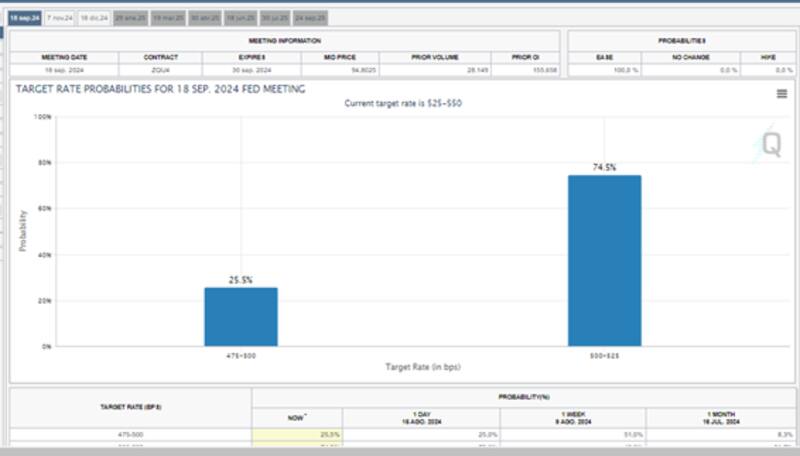
Task: Select the 29 ene.25 meeting tab
Action: pos(130,18)
